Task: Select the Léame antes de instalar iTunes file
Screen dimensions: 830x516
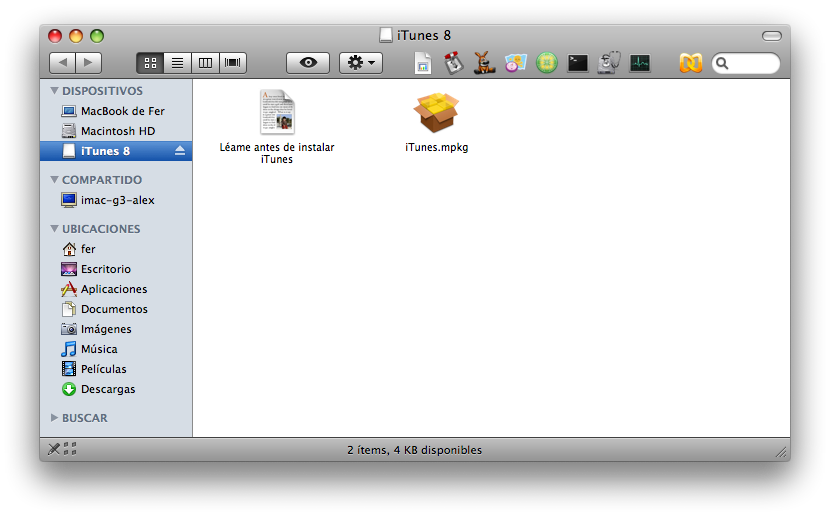Action: 277,112
